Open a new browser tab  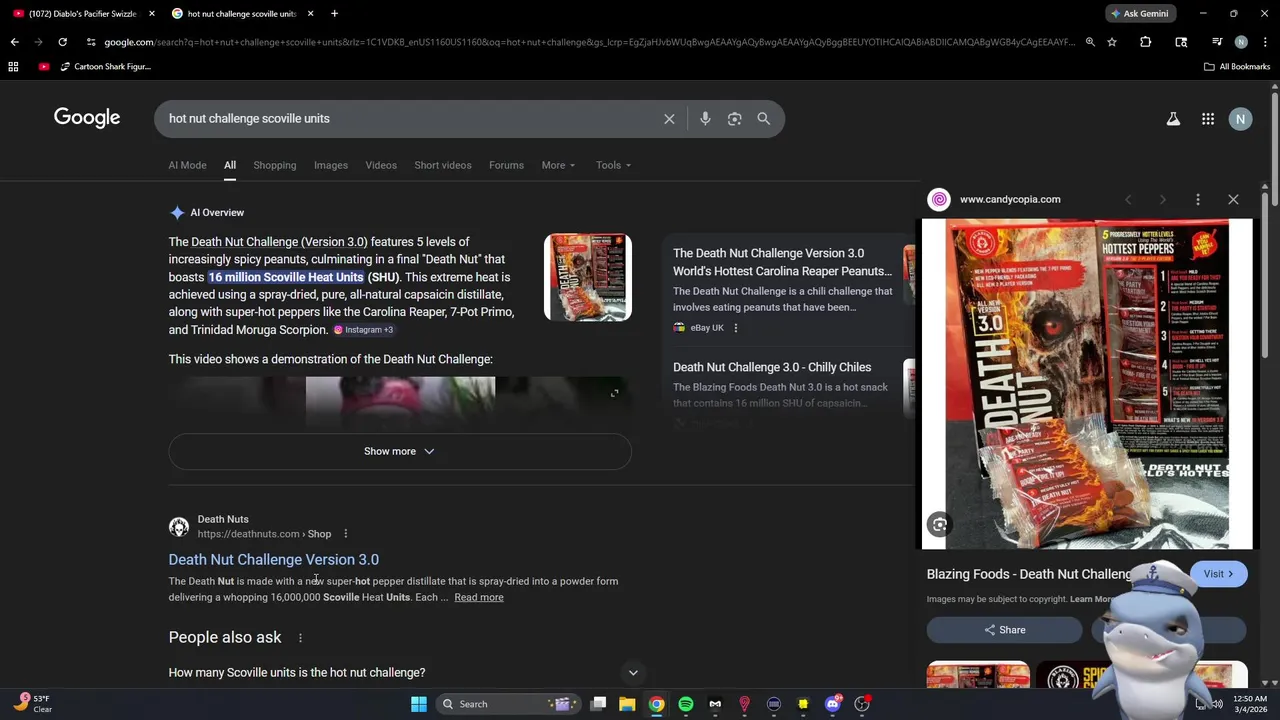(334, 14)
